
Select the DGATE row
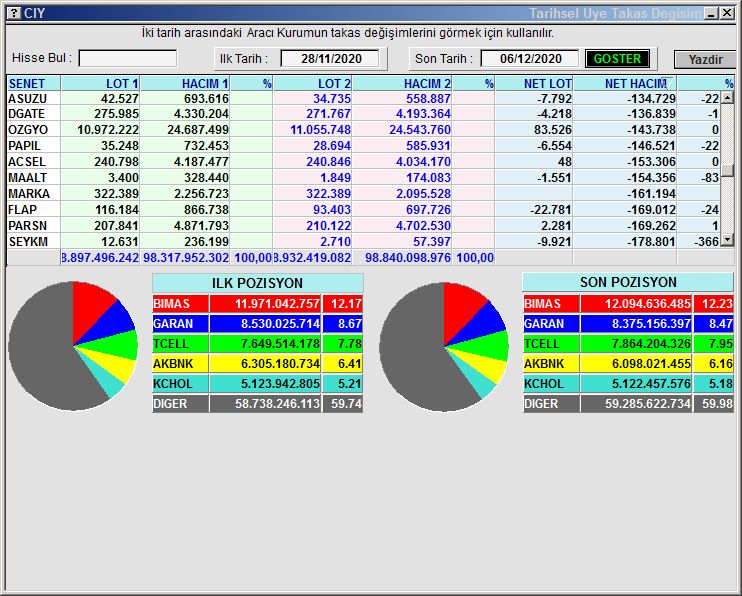(363, 114)
